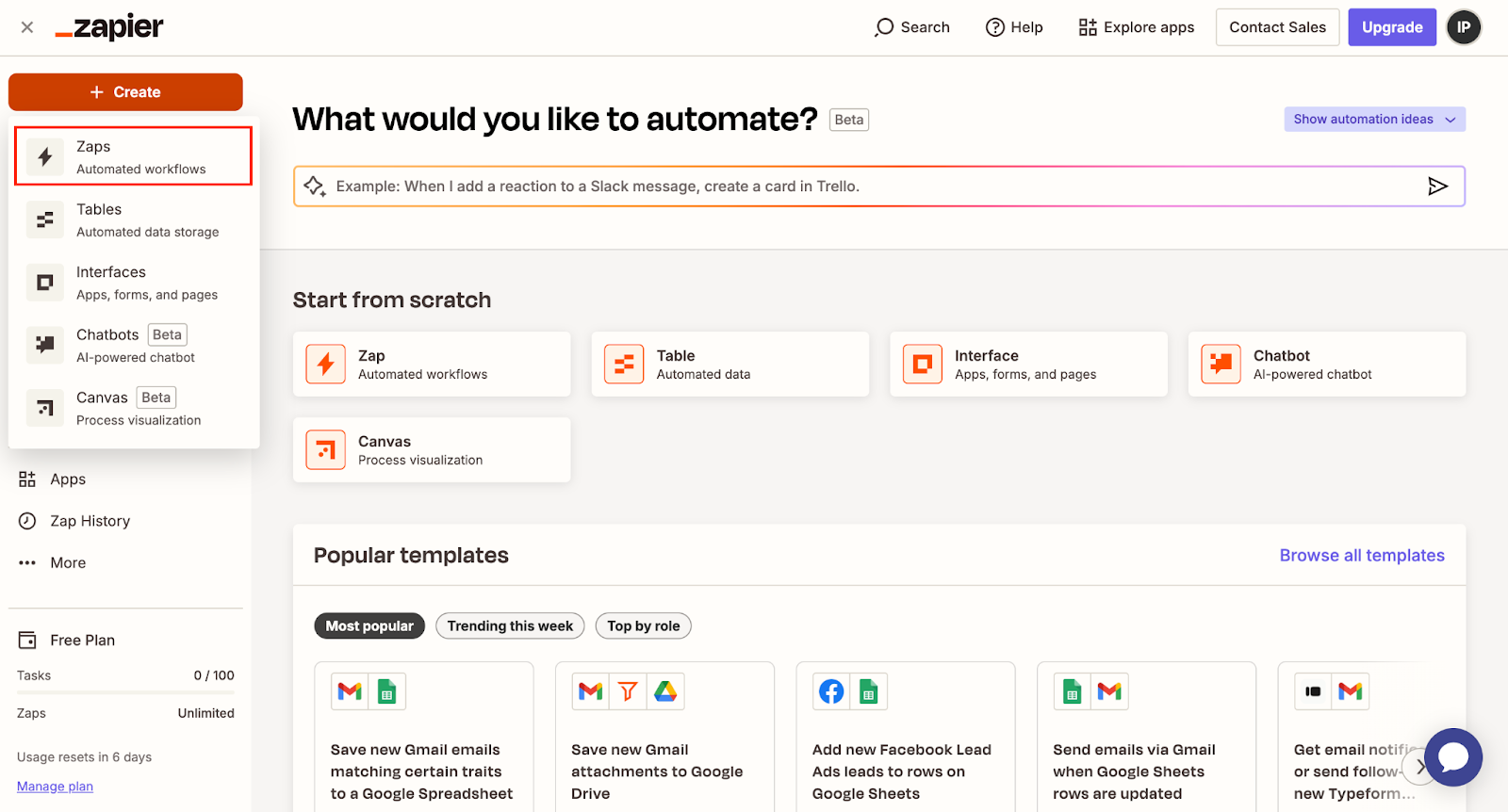The width and height of the screenshot is (1508, 812).
Task: Choose Tables from the Create menu
Action: click(x=133, y=219)
